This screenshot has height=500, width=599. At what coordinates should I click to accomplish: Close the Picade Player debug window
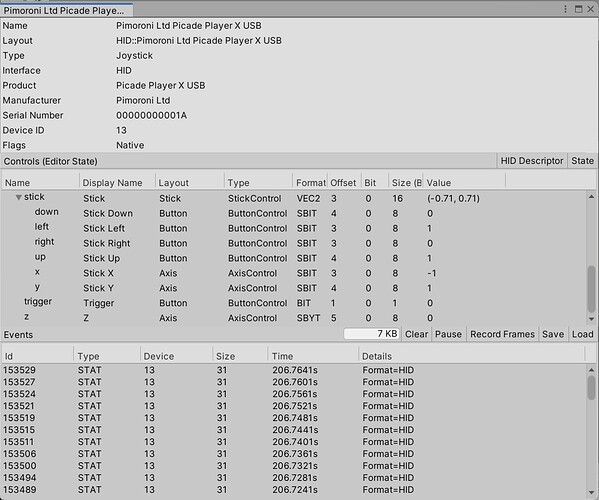coord(591,9)
